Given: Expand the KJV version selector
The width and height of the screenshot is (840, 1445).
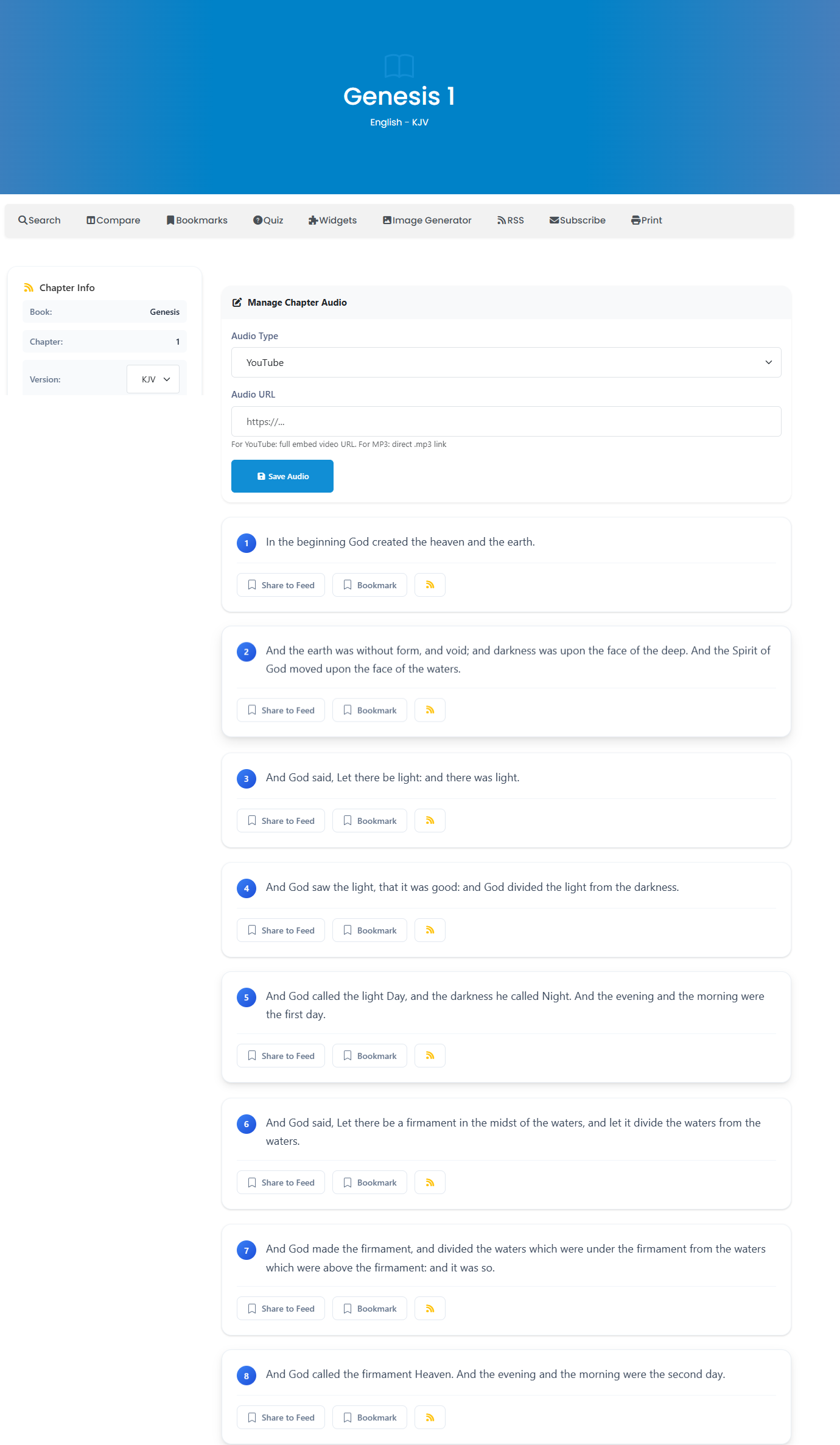Looking at the screenshot, I should [153, 379].
